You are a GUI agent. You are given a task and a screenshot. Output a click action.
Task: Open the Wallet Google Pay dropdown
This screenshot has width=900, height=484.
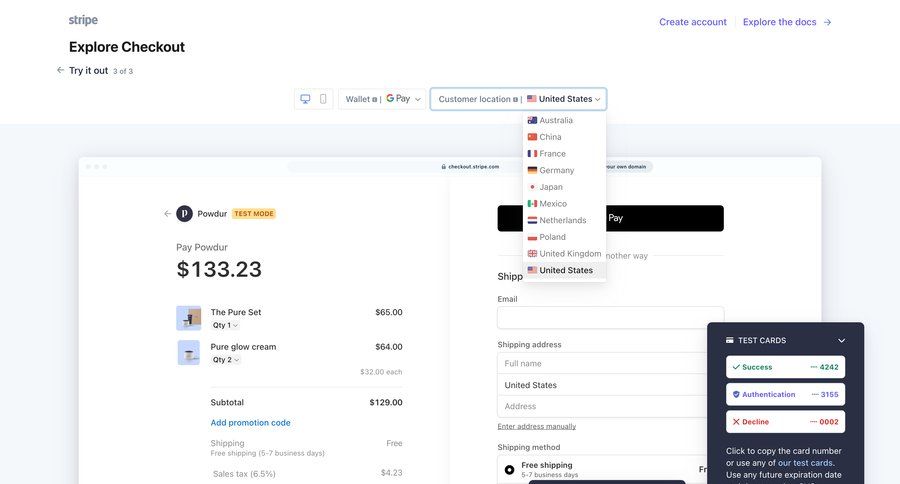tap(382, 99)
